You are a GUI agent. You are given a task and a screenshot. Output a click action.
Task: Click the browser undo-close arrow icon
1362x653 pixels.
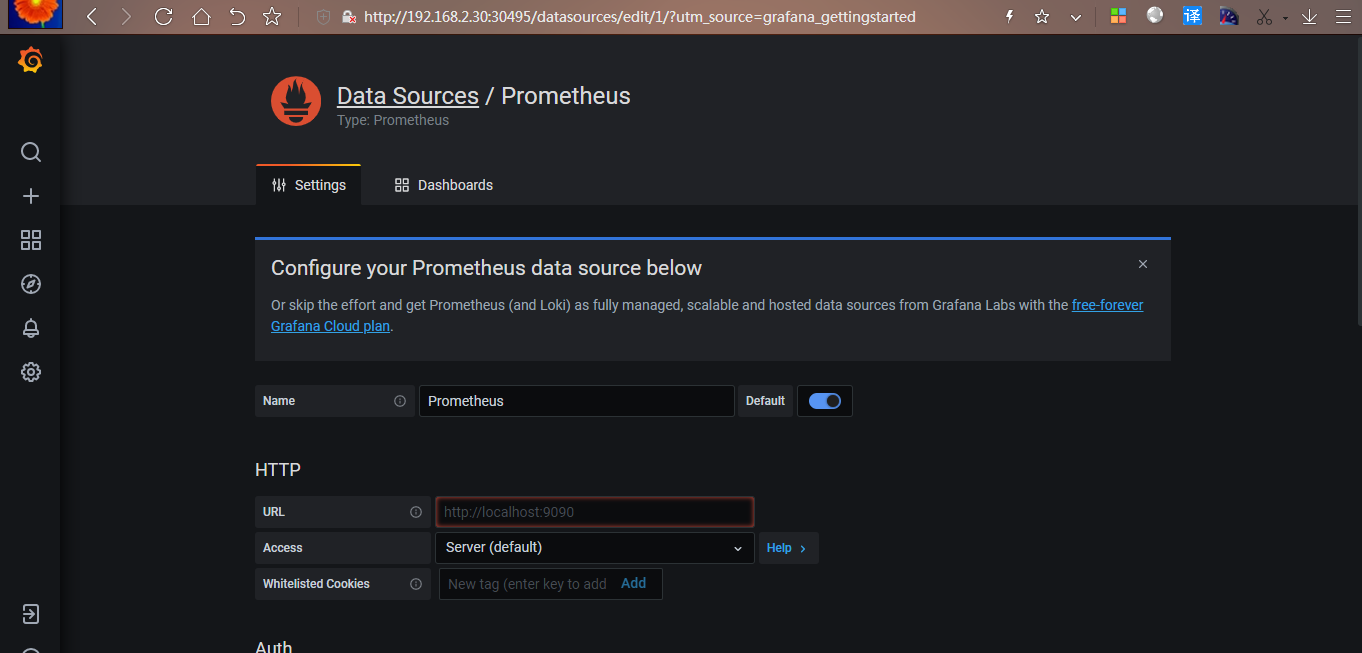[x=237, y=16]
